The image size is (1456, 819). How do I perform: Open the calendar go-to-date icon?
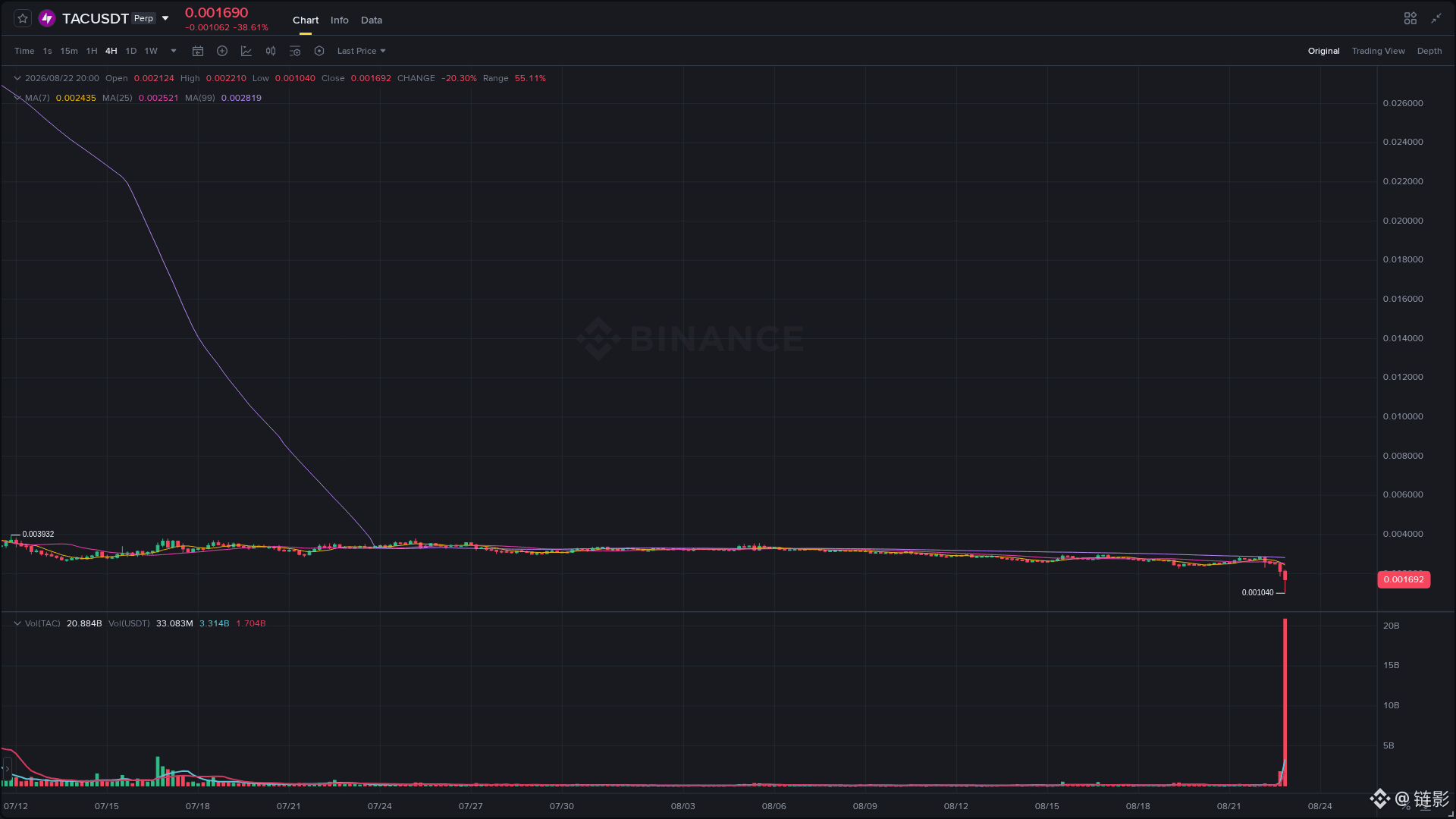coord(198,51)
